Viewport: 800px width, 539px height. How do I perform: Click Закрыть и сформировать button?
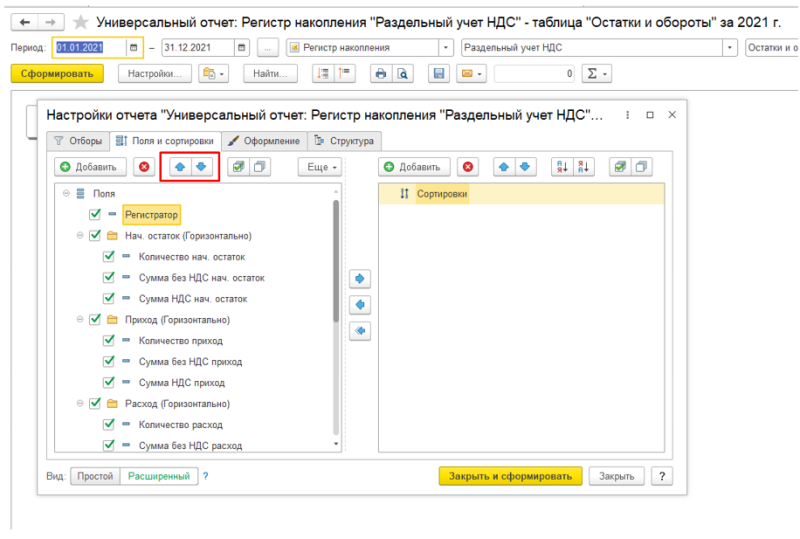pyautogui.click(x=510, y=476)
